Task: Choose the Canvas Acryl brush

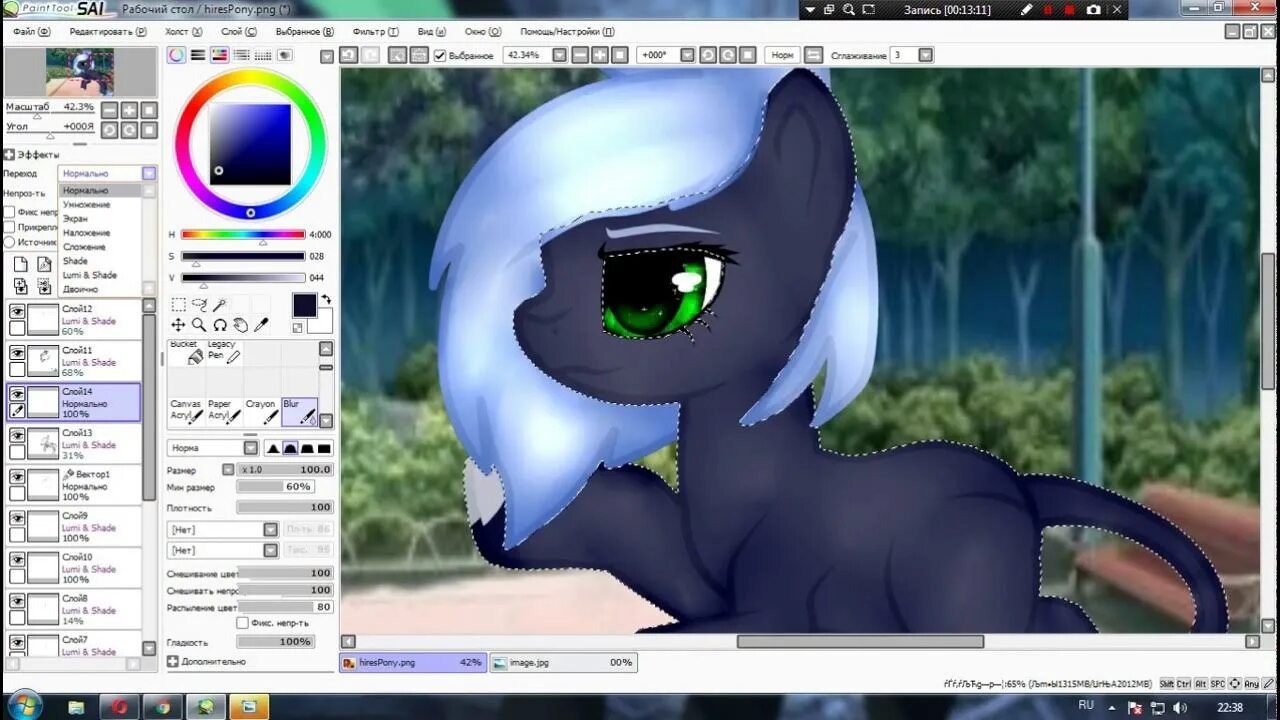Action: [x=186, y=411]
